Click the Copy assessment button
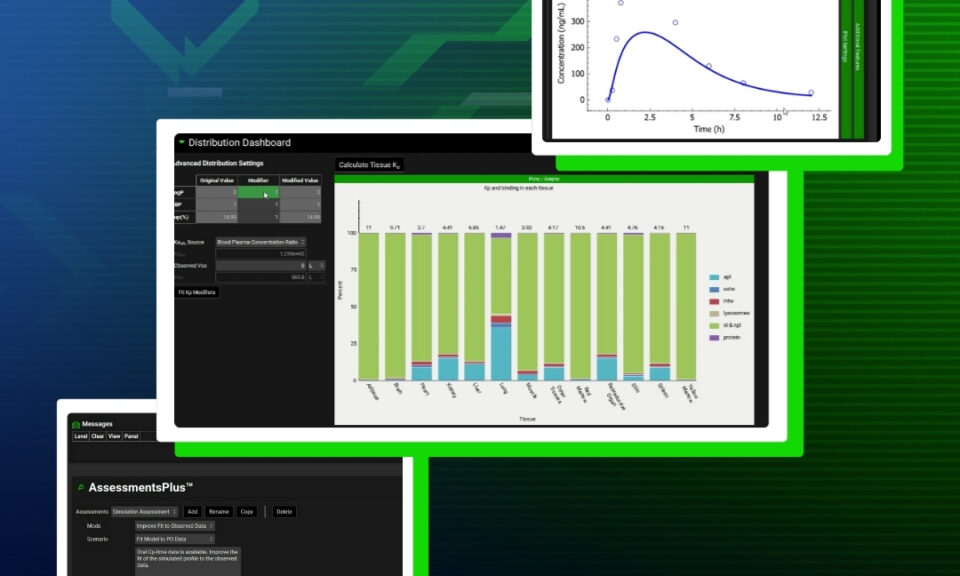The width and height of the screenshot is (960, 576). coord(247,511)
